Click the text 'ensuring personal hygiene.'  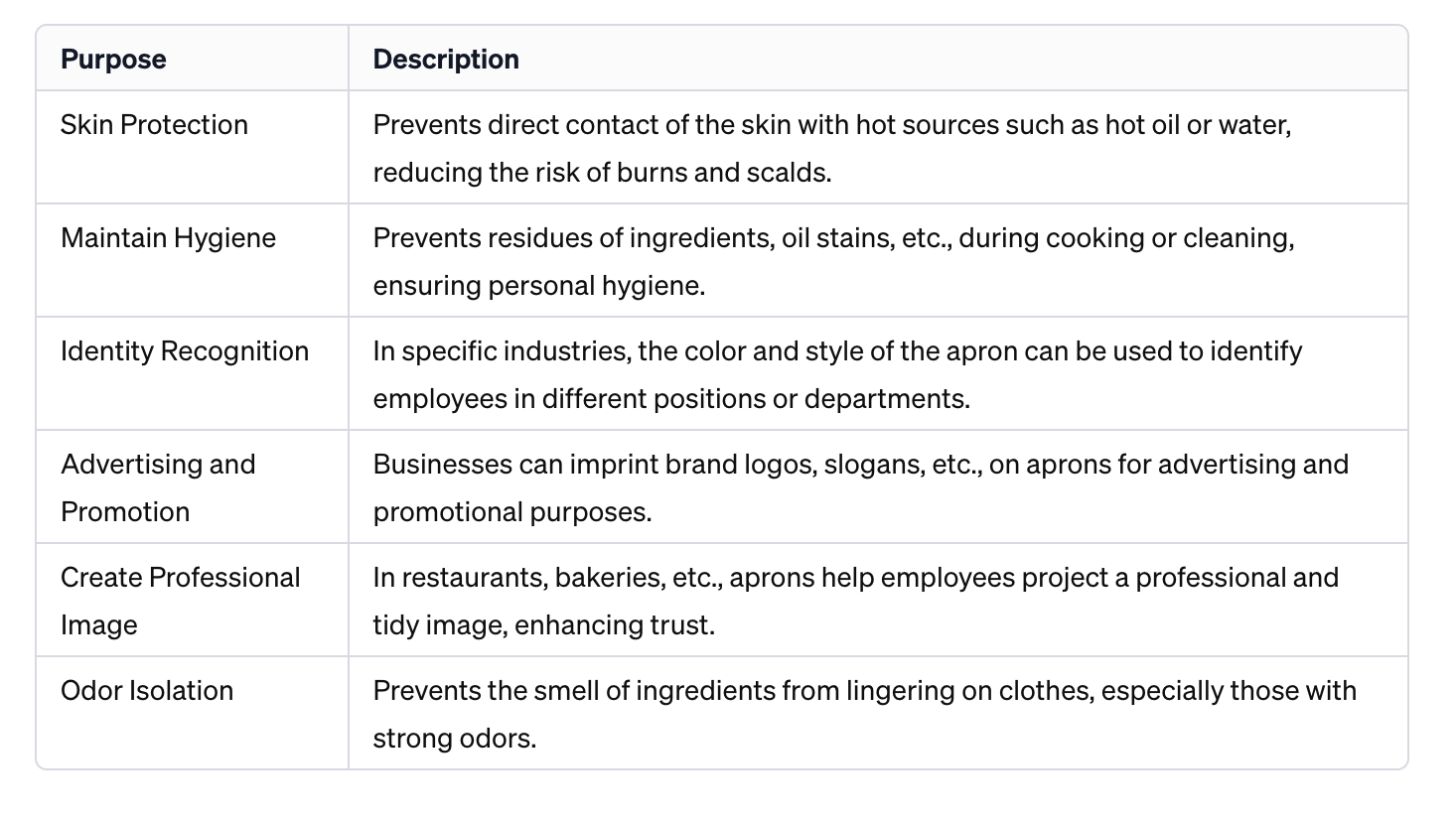pyautogui.click(x=539, y=286)
